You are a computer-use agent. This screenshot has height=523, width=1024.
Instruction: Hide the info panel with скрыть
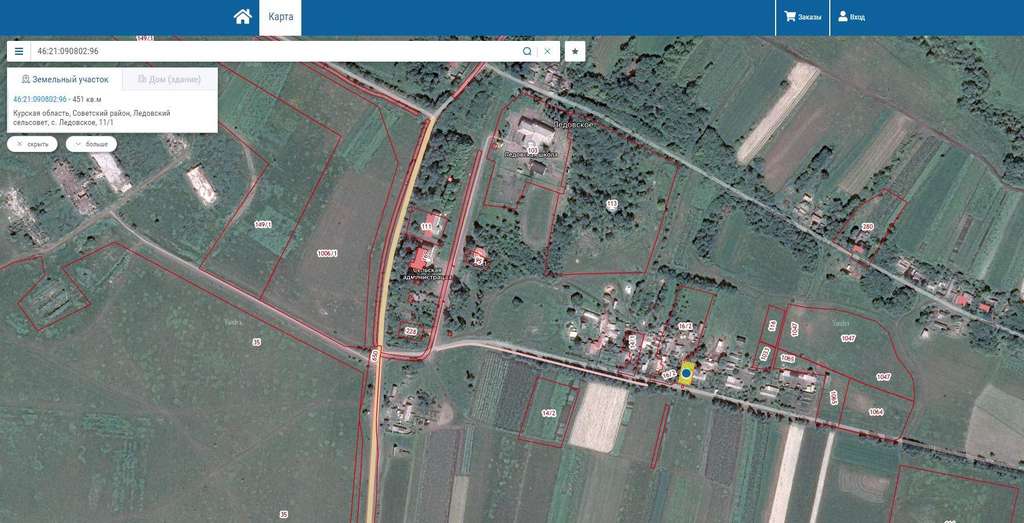33,144
